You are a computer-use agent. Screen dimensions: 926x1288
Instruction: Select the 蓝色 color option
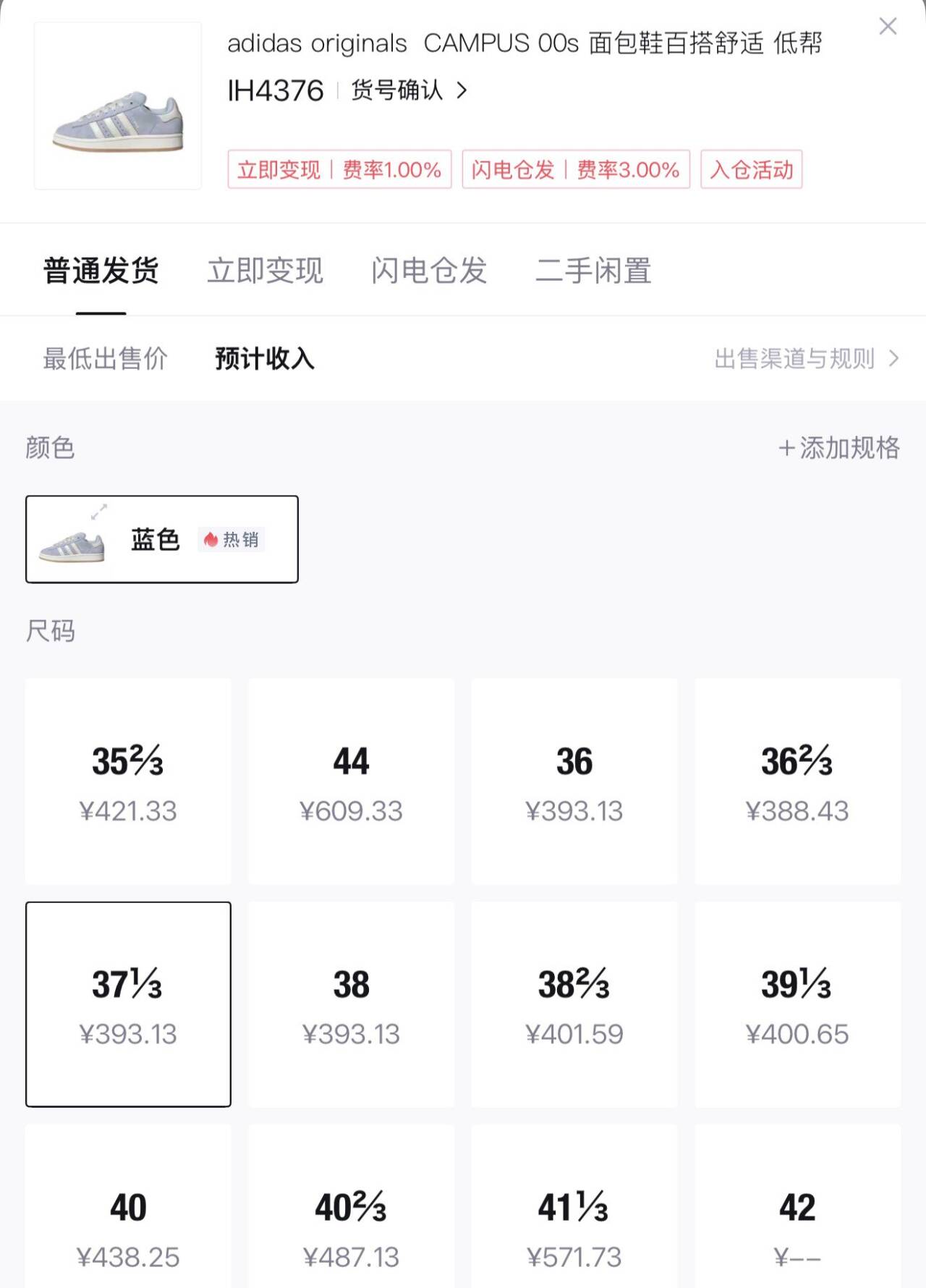coord(156,540)
